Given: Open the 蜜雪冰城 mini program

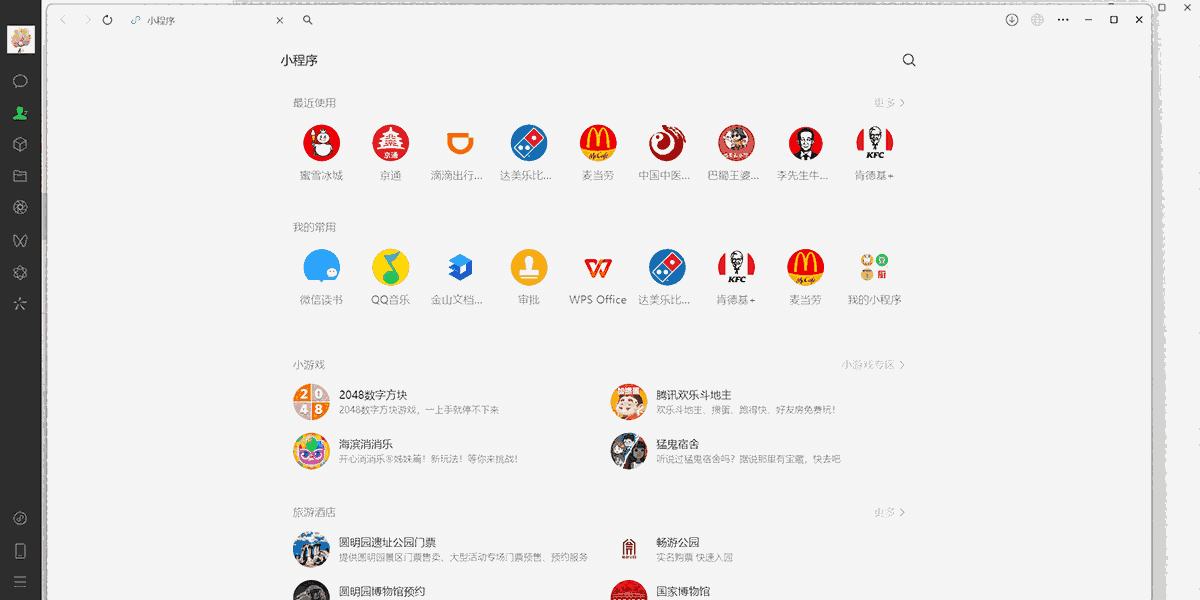Looking at the screenshot, I should (321, 142).
